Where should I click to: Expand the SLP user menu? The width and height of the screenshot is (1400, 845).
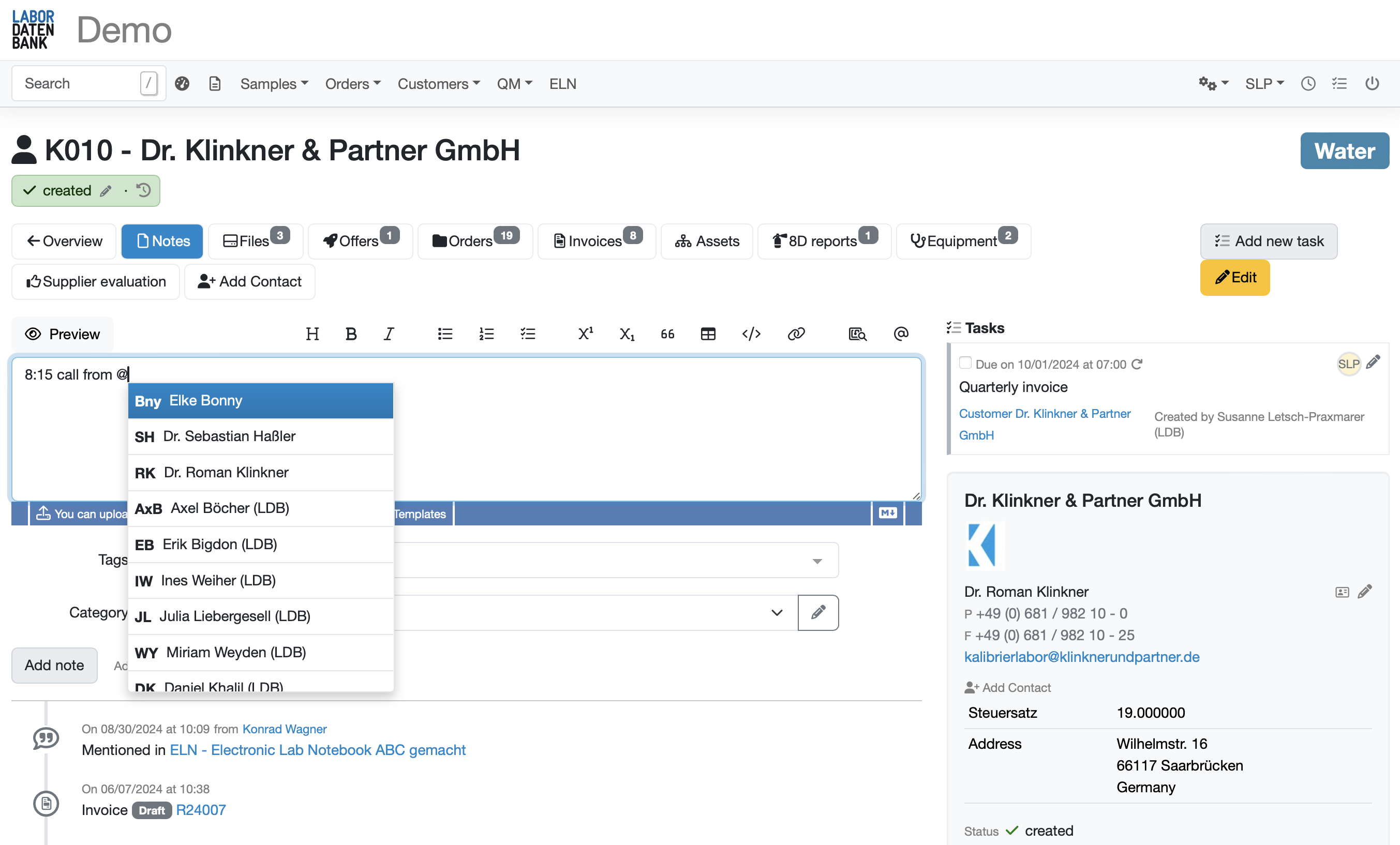click(1263, 83)
